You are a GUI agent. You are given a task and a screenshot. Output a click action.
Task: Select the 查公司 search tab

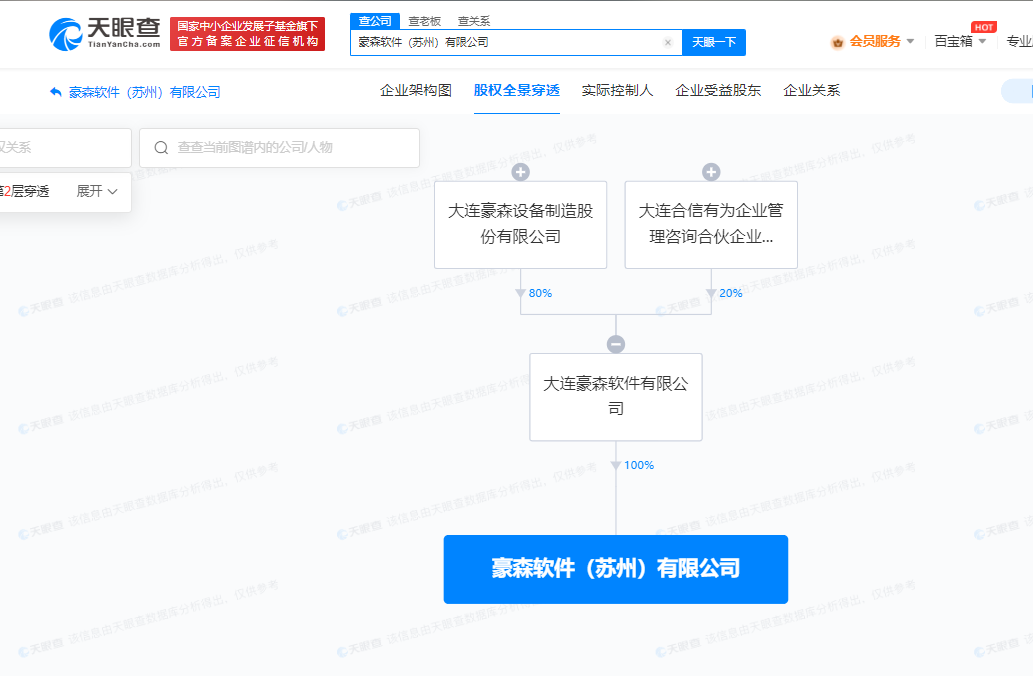(x=374, y=21)
